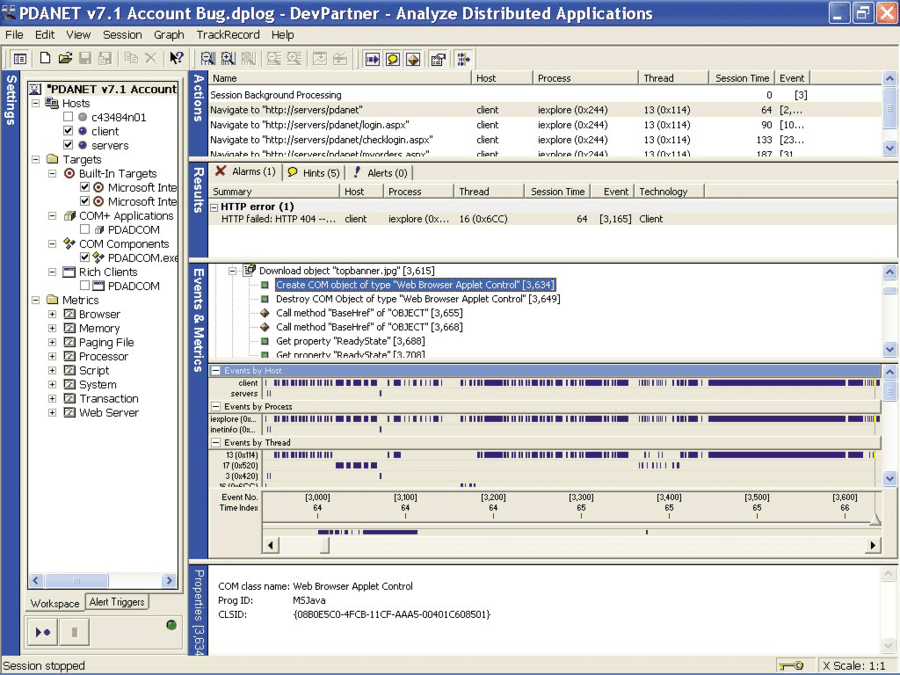Click the key icon in the status bar
Screen dimensions: 900x675
(x=793, y=666)
